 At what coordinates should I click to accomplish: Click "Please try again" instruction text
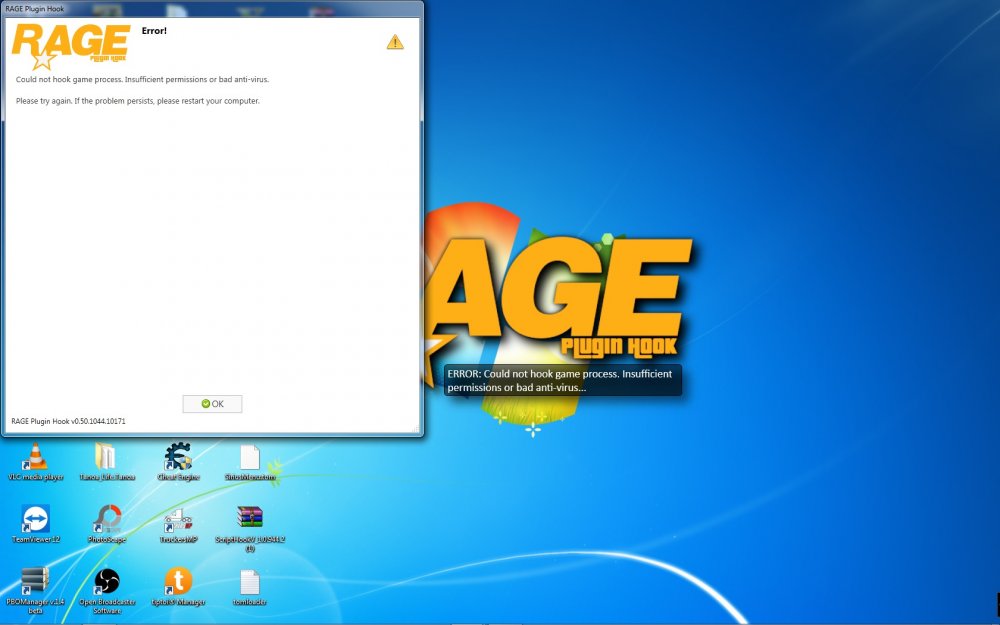pos(138,101)
